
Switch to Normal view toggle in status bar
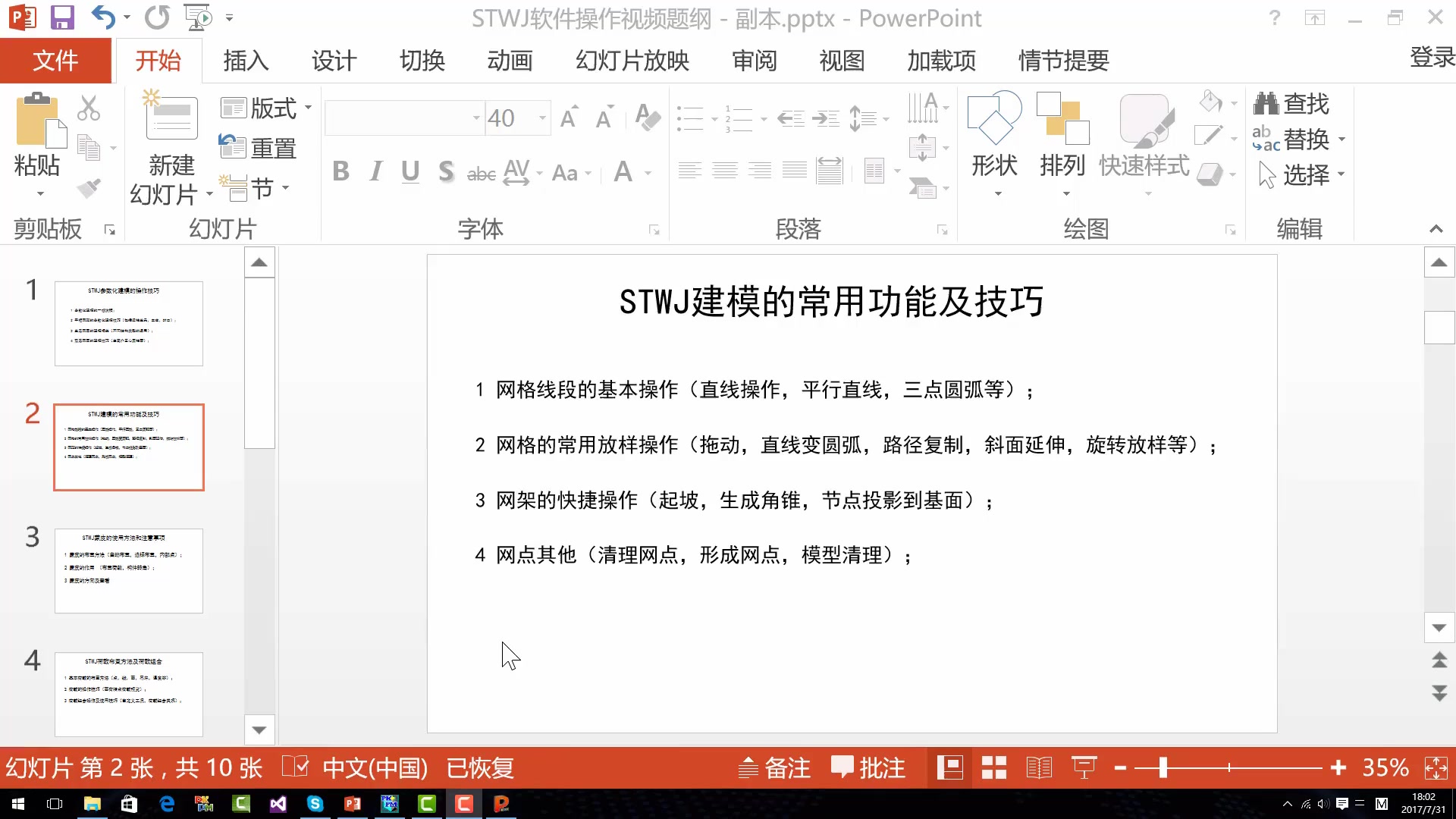(949, 768)
